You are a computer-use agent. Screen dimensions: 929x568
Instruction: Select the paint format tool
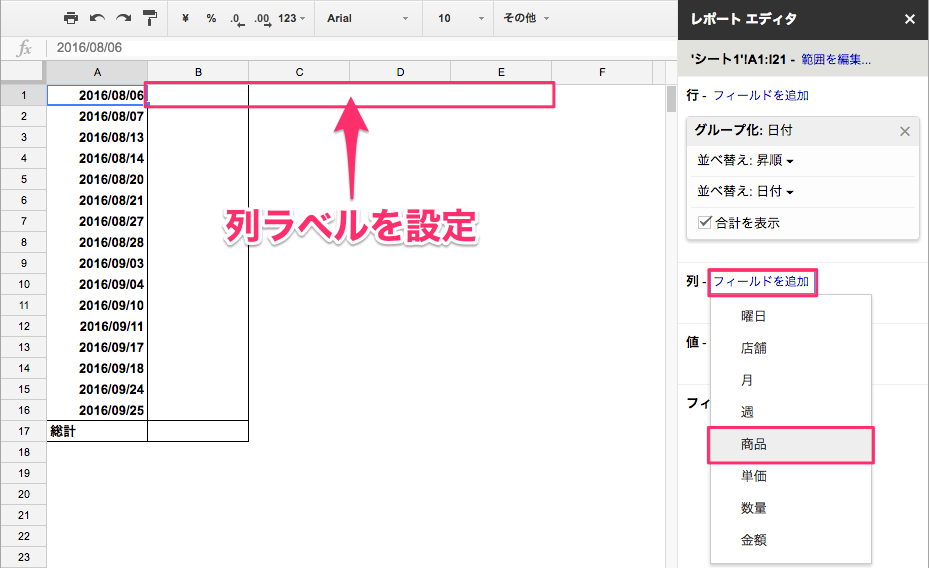[x=150, y=18]
